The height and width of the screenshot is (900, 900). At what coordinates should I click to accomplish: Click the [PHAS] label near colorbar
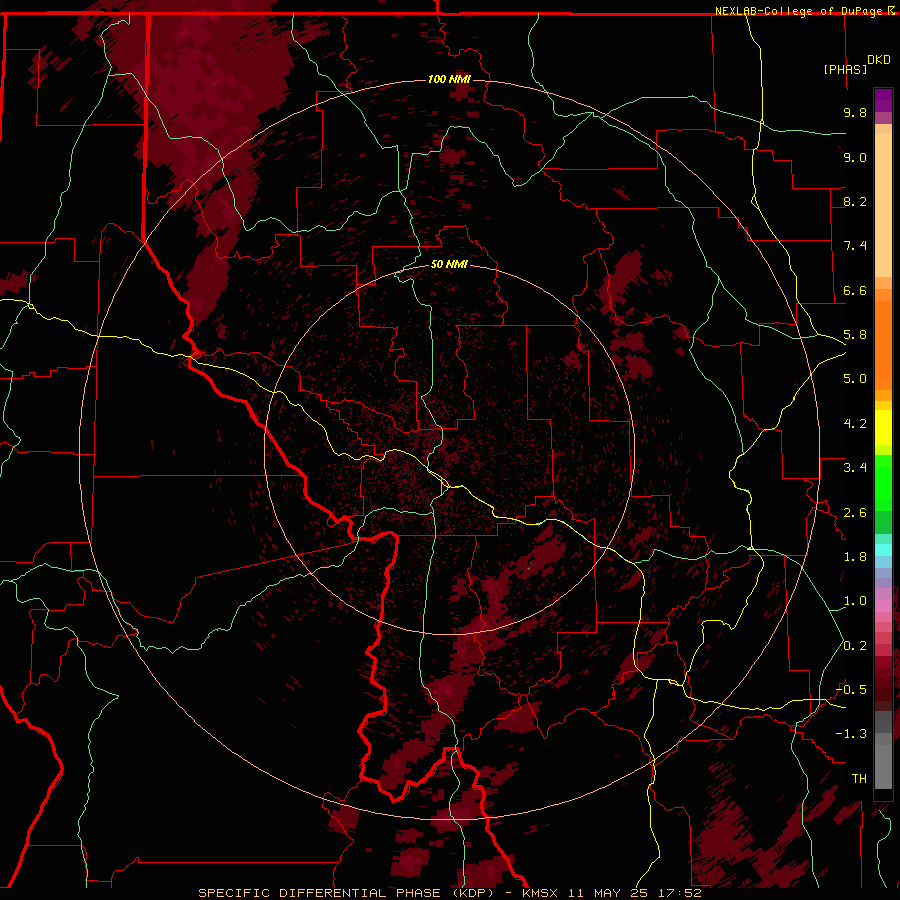pos(845,69)
